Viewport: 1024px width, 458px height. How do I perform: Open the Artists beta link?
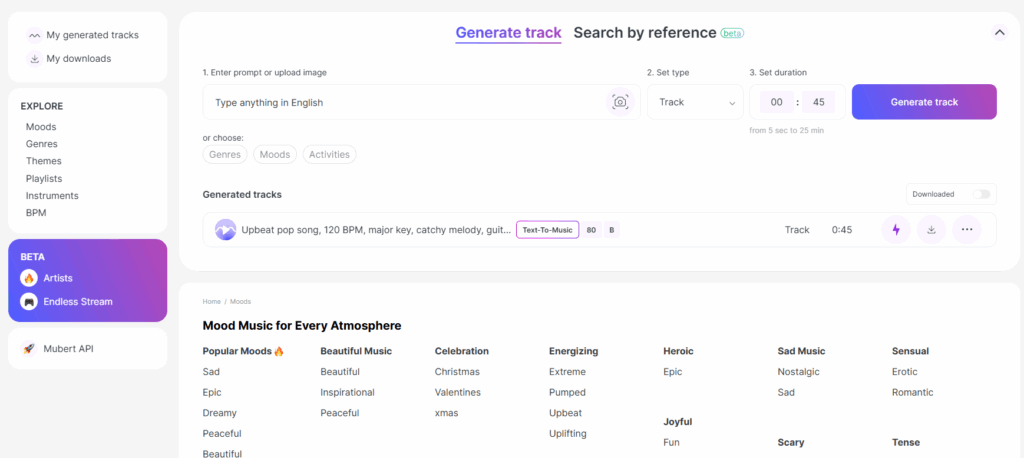point(58,278)
